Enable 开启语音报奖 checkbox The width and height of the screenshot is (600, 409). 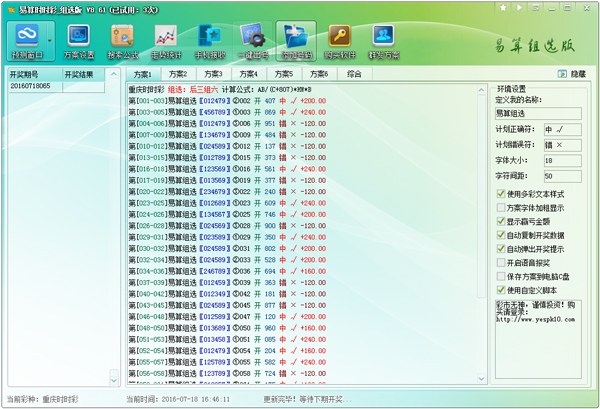[502, 262]
